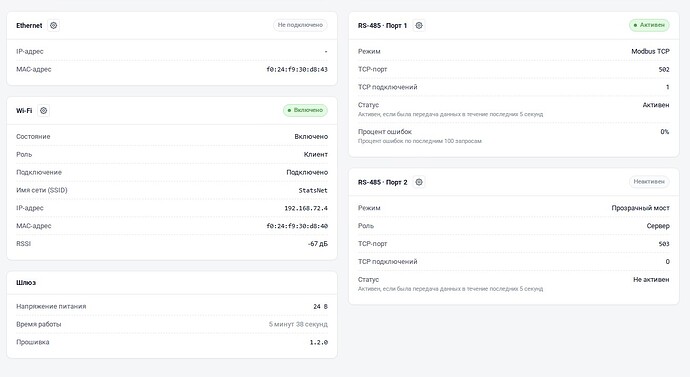The image size is (690, 377).
Task: Select the 'Modbus TCP' mode value
Action: click(x=650, y=51)
